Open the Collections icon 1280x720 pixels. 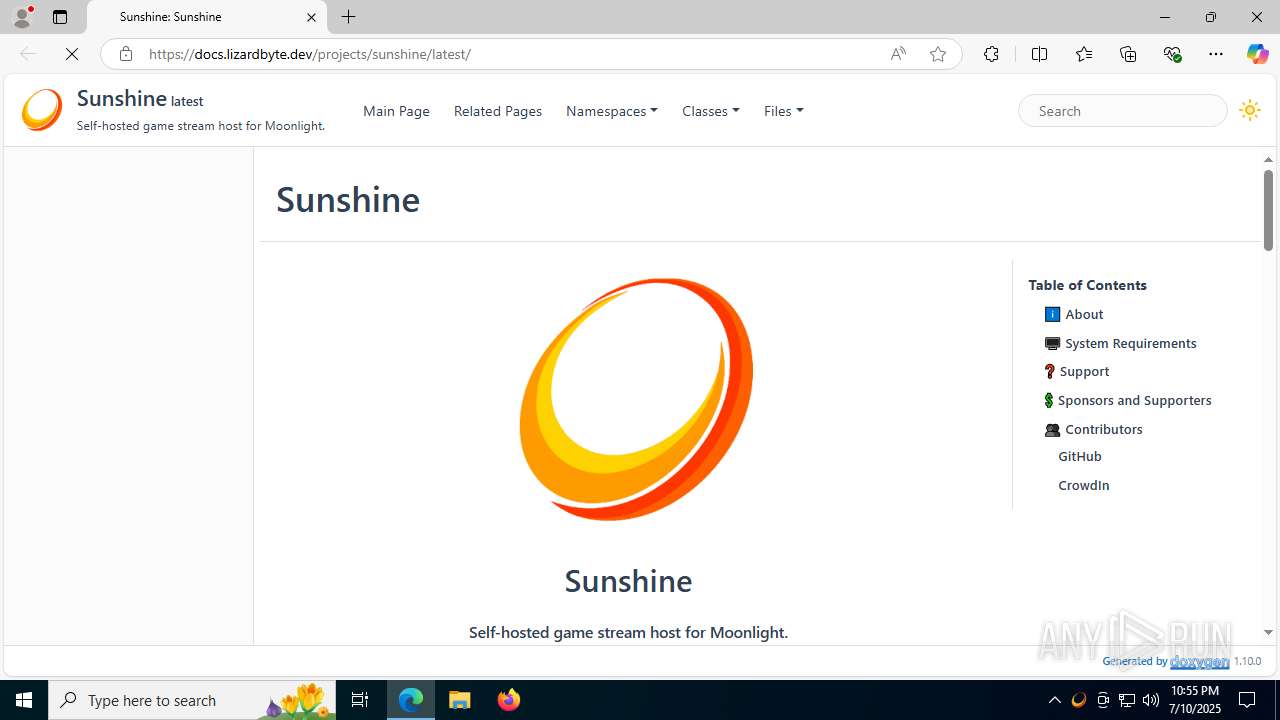pyautogui.click(x=1128, y=54)
